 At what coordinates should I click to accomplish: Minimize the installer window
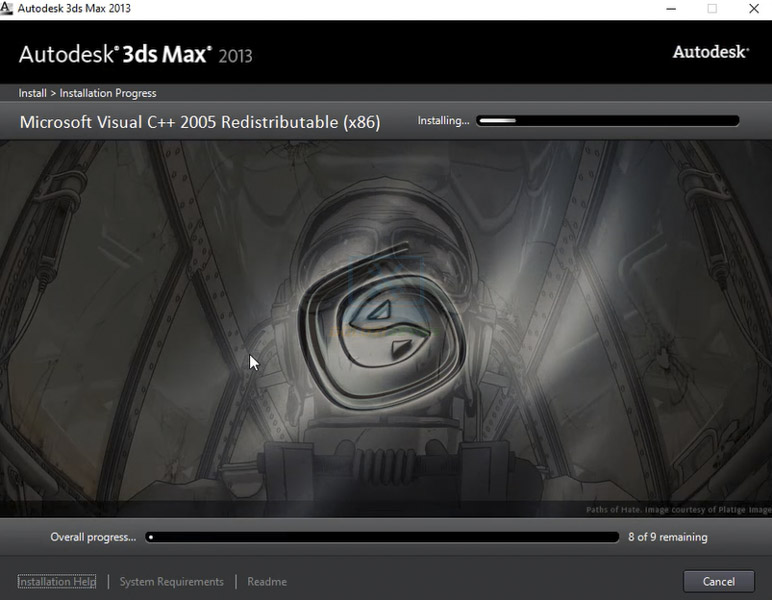(x=667, y=9)
